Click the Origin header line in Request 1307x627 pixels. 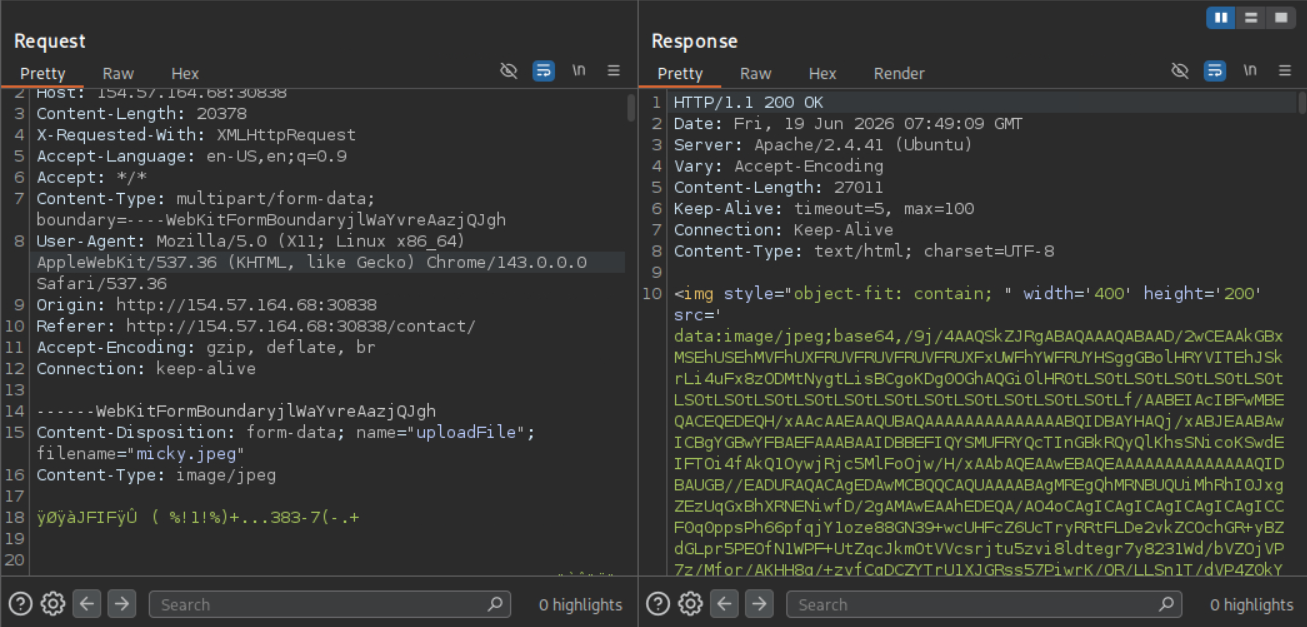(x=207, y=305)
